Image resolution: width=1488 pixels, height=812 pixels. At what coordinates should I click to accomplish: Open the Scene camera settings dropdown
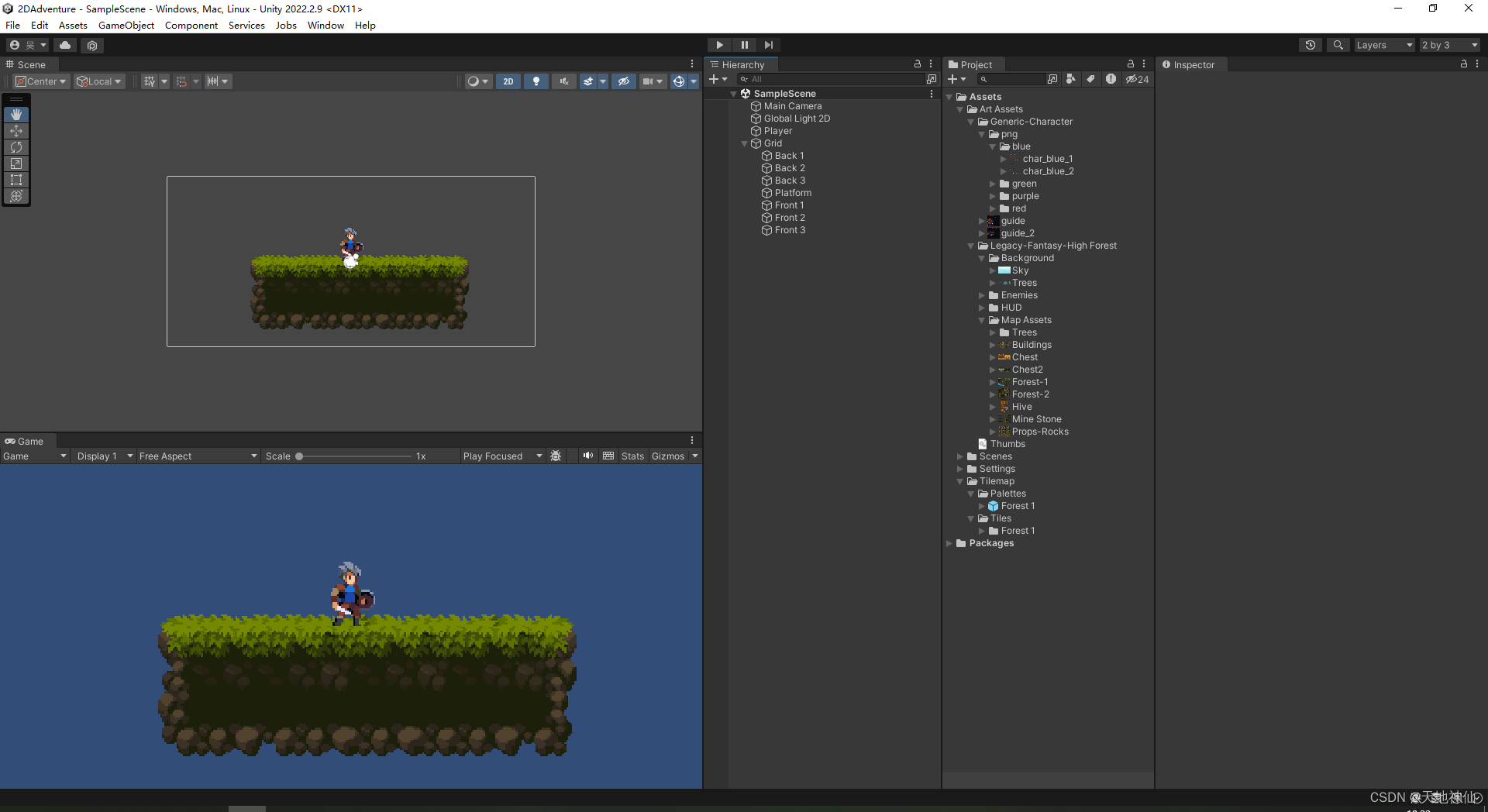653,81
